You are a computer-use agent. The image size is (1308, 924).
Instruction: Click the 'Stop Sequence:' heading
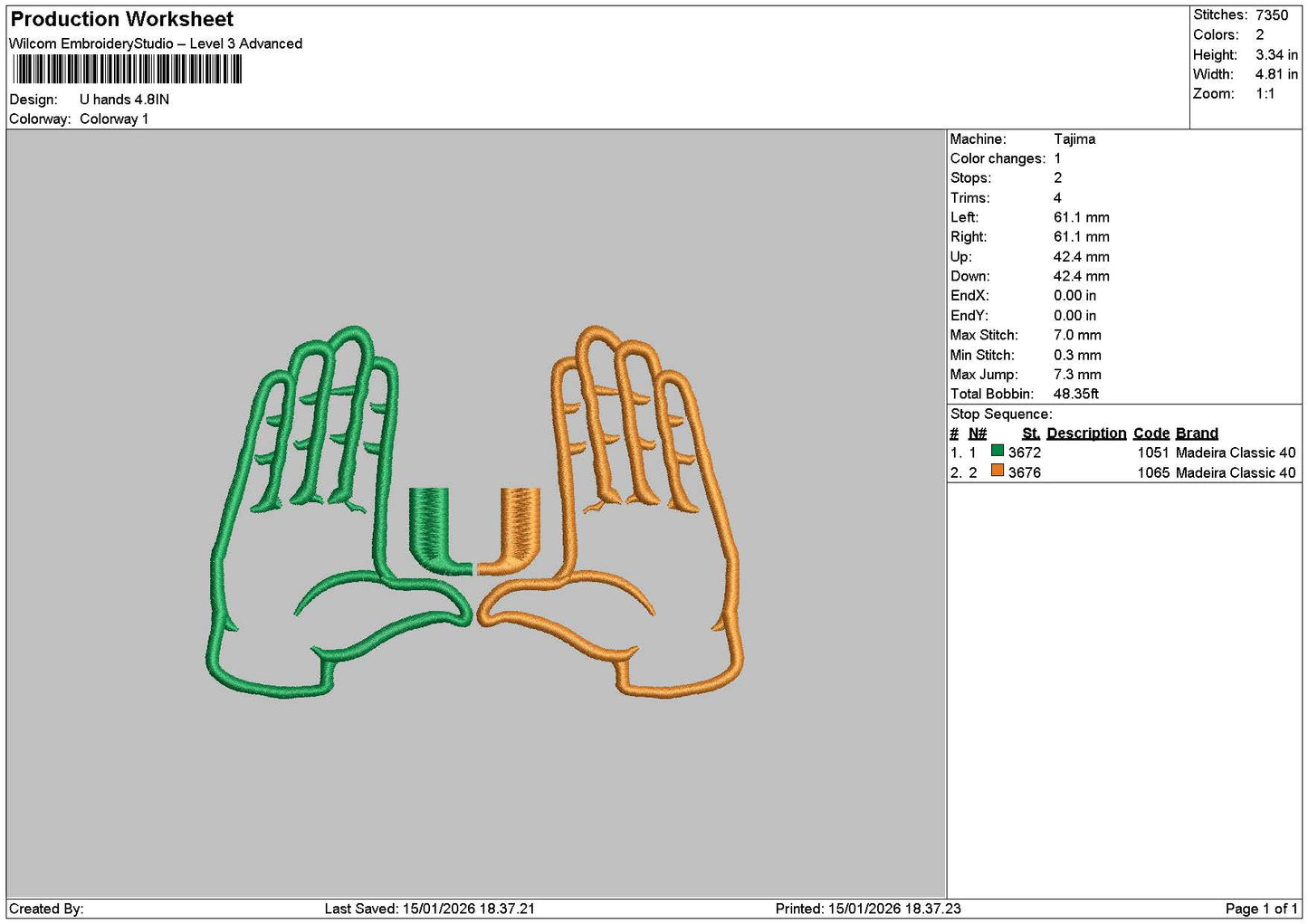coord(1001,414)
